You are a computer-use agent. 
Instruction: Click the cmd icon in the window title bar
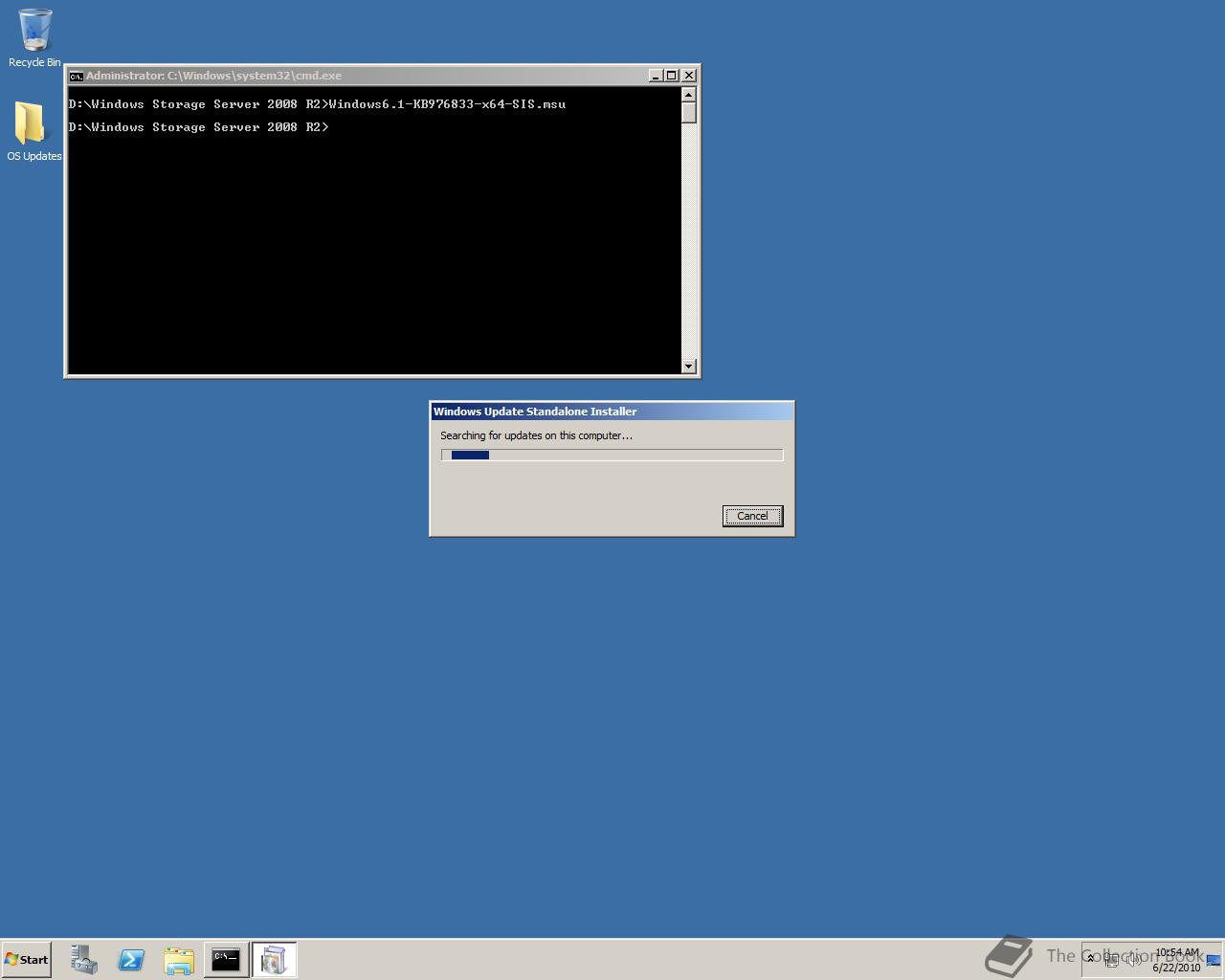point(77,75)
